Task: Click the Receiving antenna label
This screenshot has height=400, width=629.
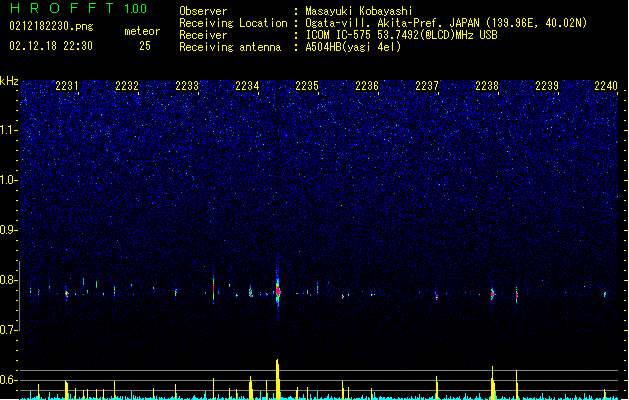Action: click(230, 47)
